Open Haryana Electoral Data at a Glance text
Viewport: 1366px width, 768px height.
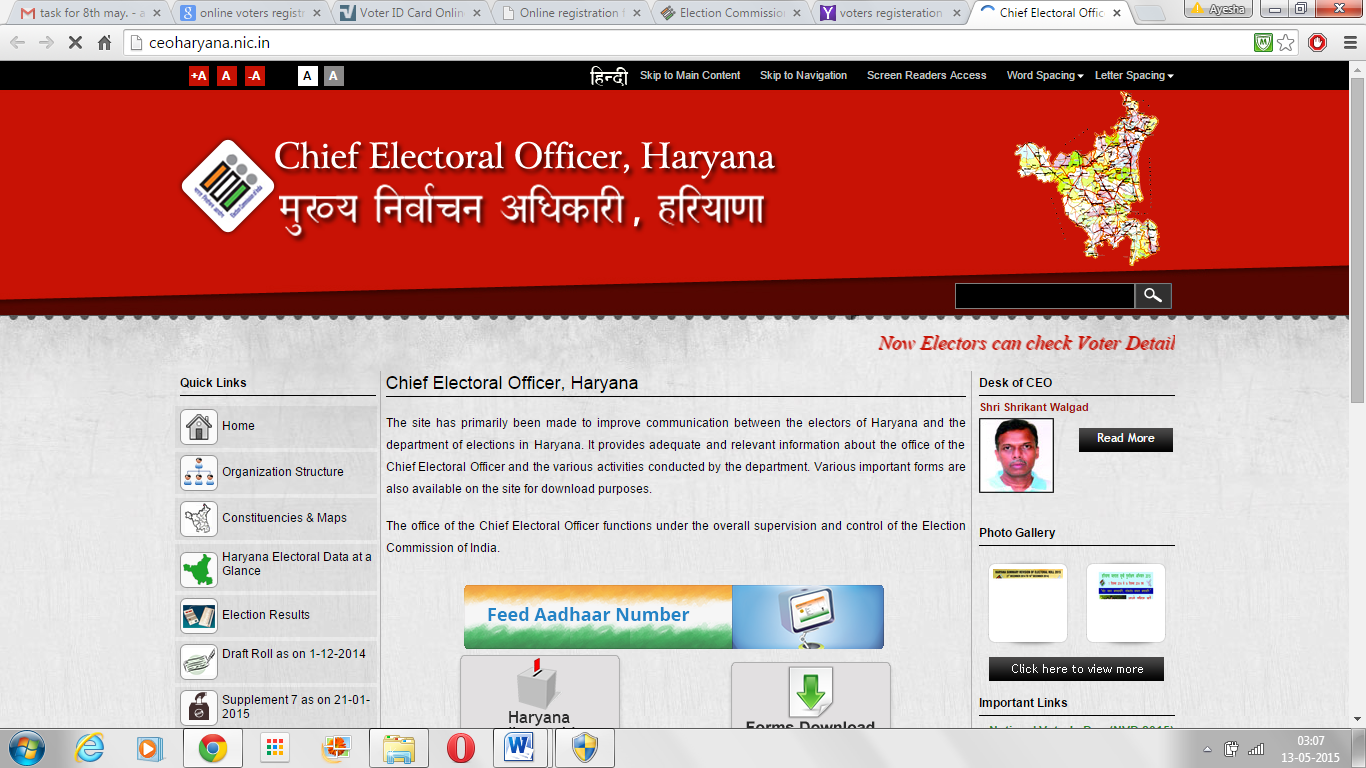[297, 564]
